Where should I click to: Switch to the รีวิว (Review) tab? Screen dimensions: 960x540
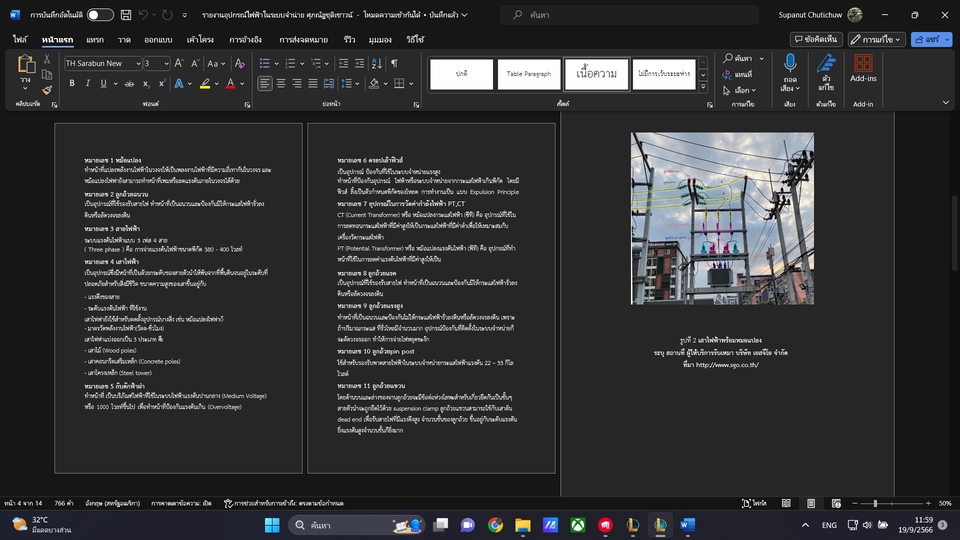click(x=349, y=39)
